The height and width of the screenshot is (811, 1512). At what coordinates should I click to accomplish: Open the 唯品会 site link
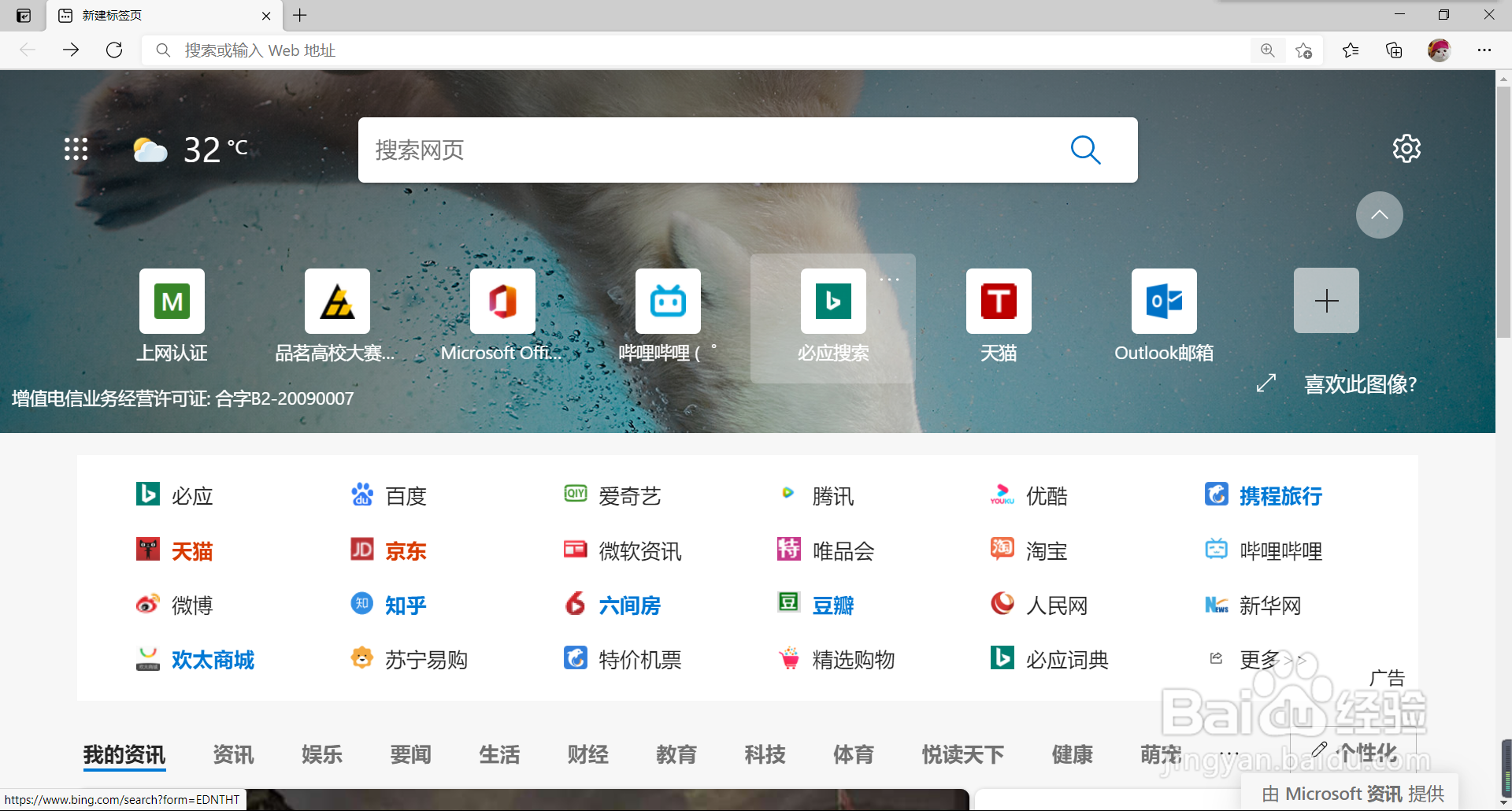click(x=826, y=550)
